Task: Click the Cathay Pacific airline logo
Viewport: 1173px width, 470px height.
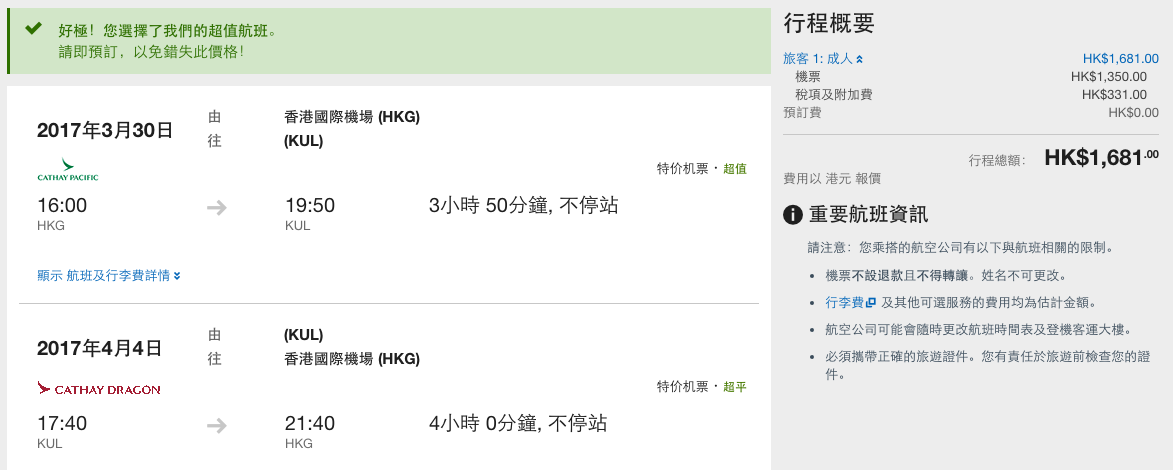Action: (68, 170)
